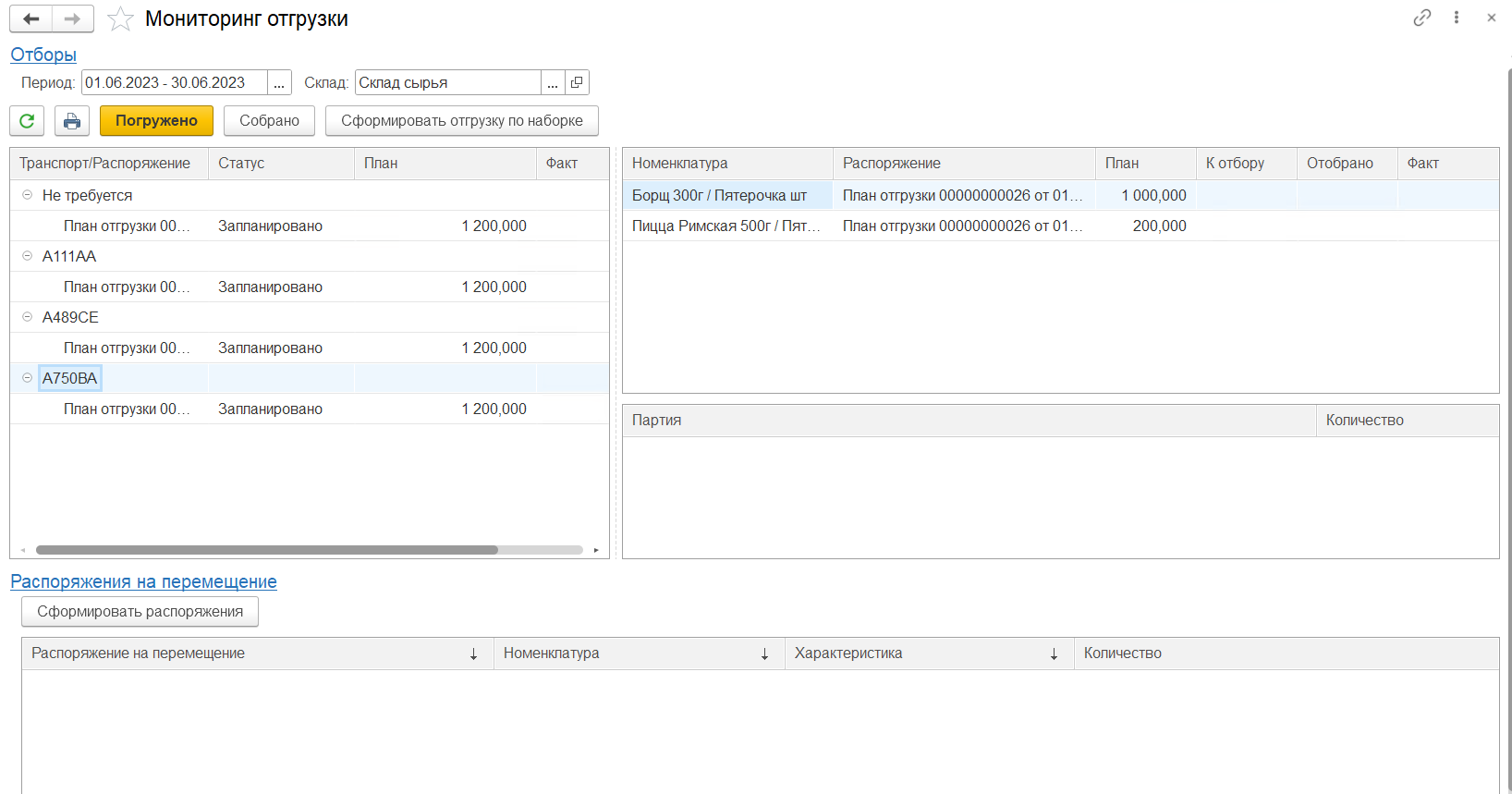Open the selected warehouse card icon
1512x794 pixels.
[x=577, y=82]
